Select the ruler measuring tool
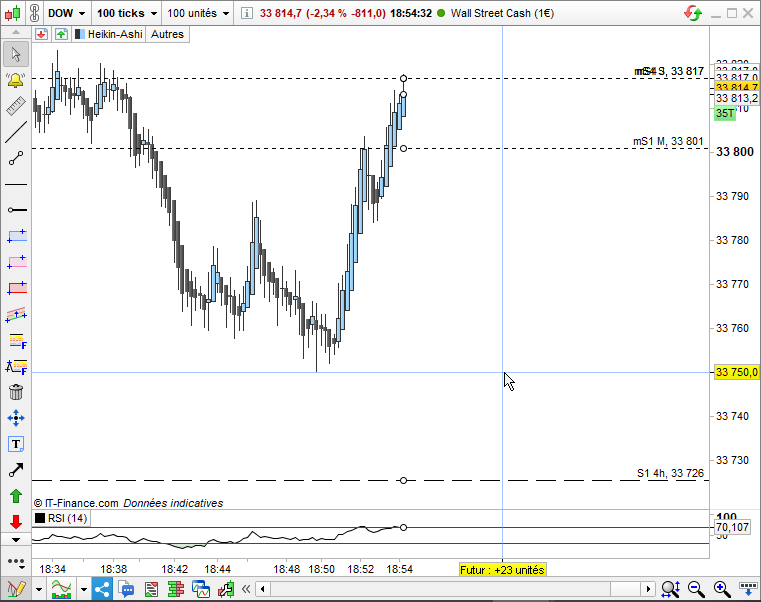Screen dimensions: 761x602 click(x=16, y=106)
